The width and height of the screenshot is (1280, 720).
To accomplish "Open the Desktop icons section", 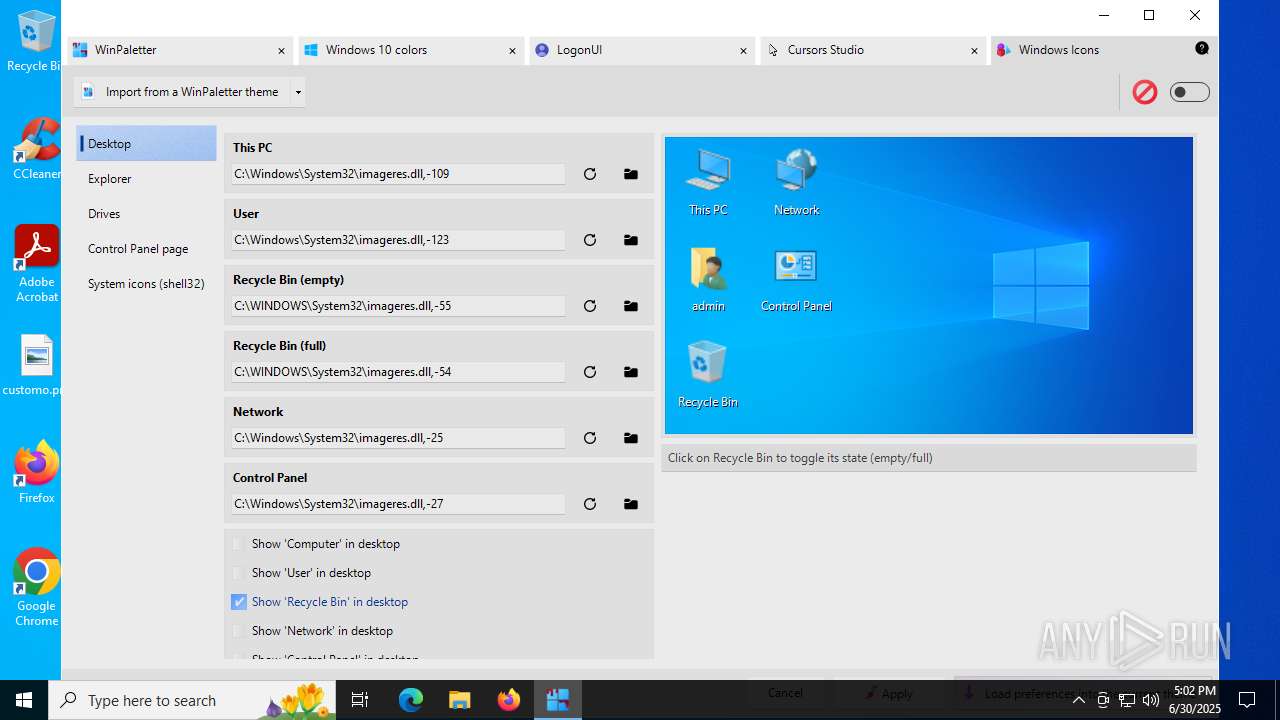I will pos(146,144).
